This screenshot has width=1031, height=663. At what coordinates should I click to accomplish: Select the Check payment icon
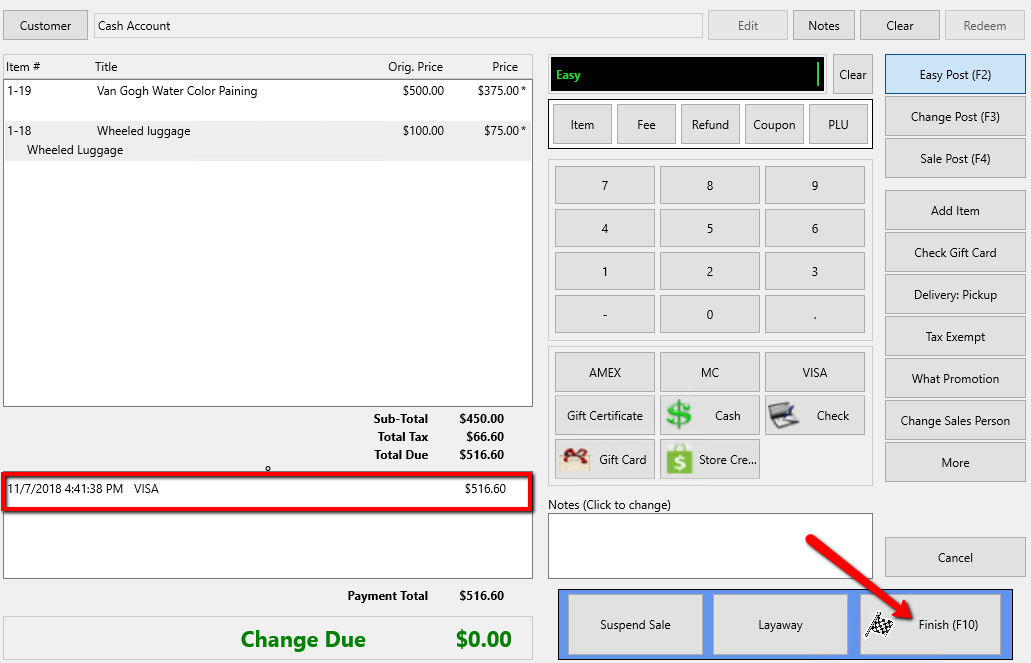(783, 415)
